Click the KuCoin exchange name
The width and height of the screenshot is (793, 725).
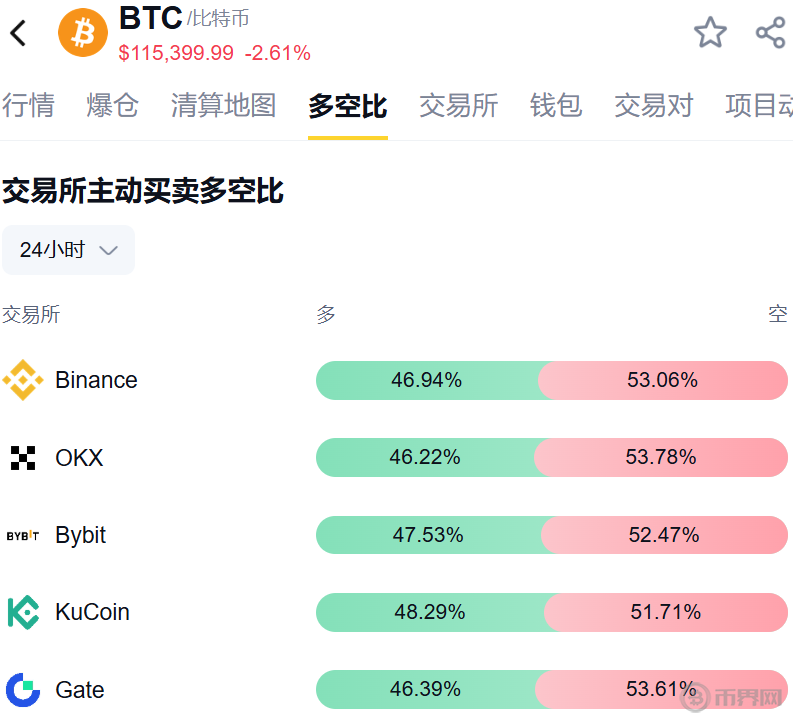coord(92,612)
